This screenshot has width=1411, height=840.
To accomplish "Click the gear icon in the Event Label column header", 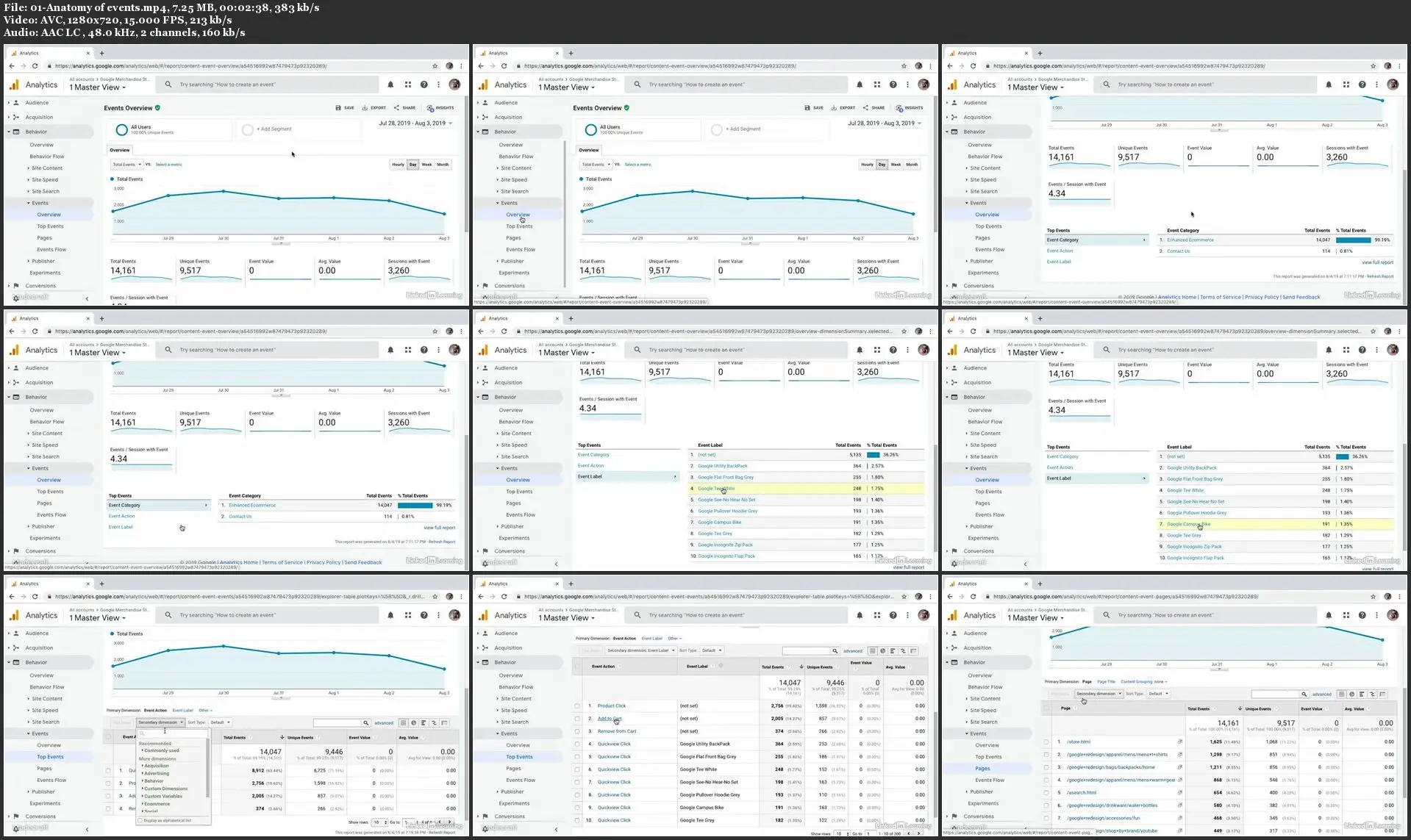I will tap(721, 666).
